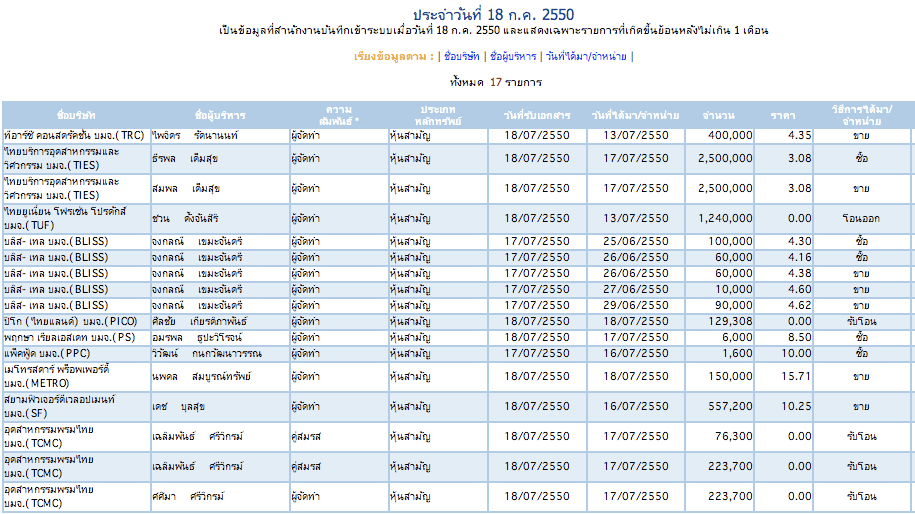Sort the list by executive name link (ชื่อผู้บริหาร)

click(x=513, y=56)
